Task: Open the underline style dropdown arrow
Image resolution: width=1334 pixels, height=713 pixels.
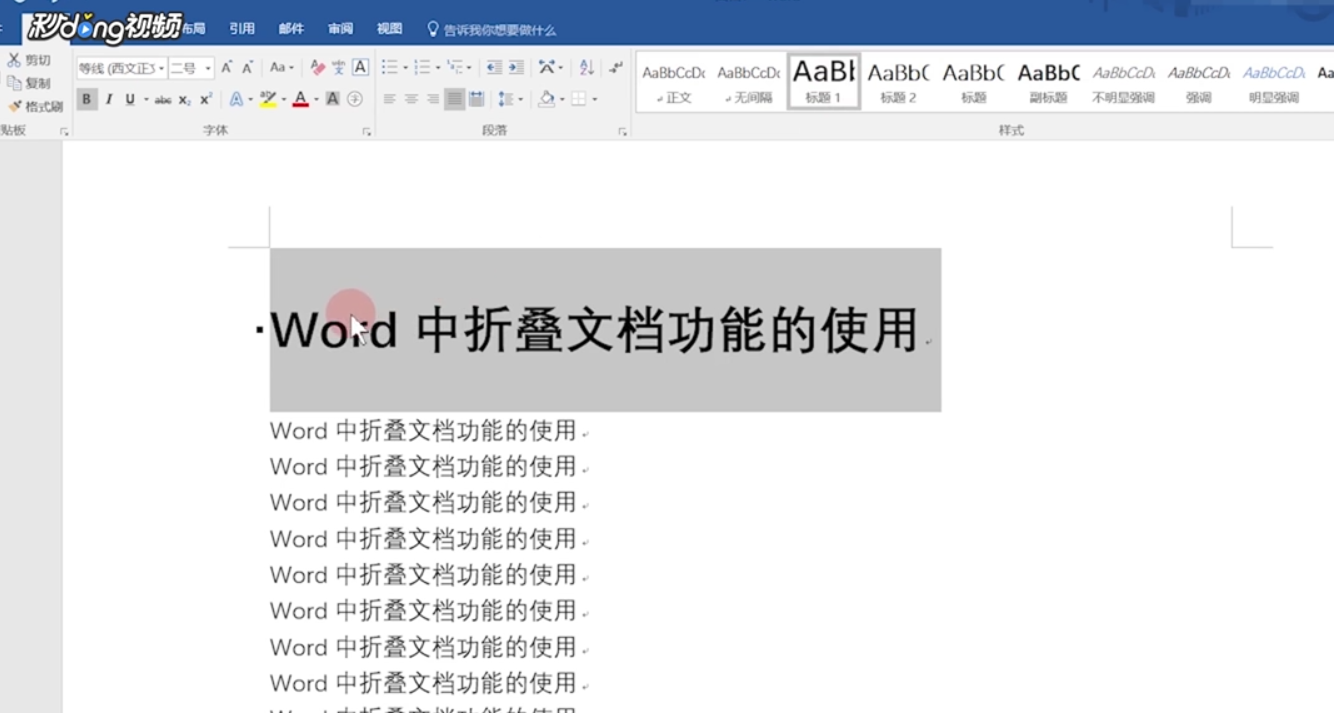Action: click(146, 99)
